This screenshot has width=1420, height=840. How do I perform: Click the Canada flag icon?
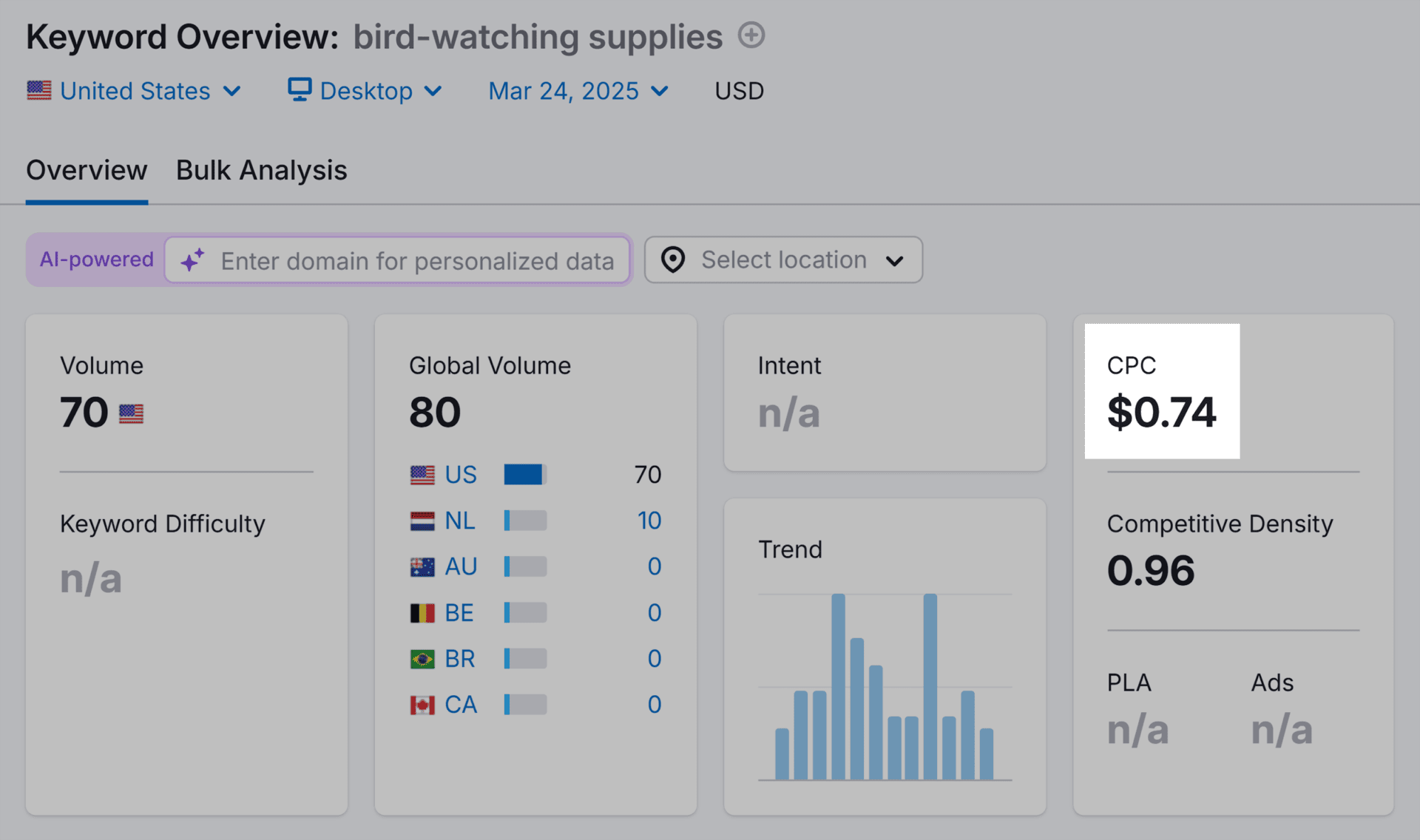click(422, 705)
